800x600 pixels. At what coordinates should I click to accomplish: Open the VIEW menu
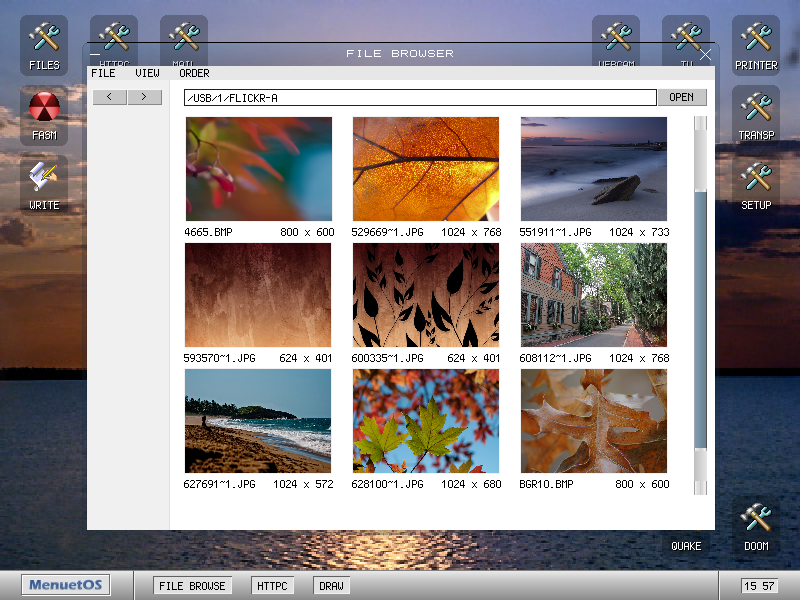coord(147,73)
